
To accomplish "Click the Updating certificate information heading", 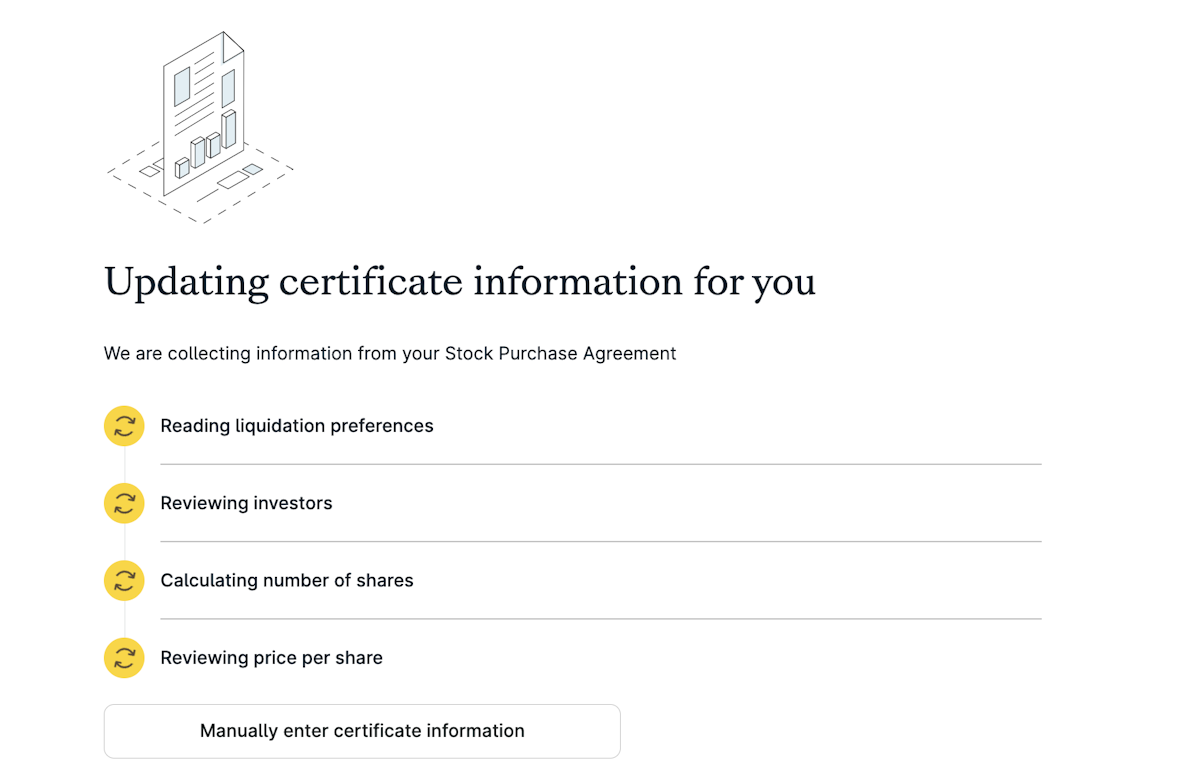I will 459,282.
